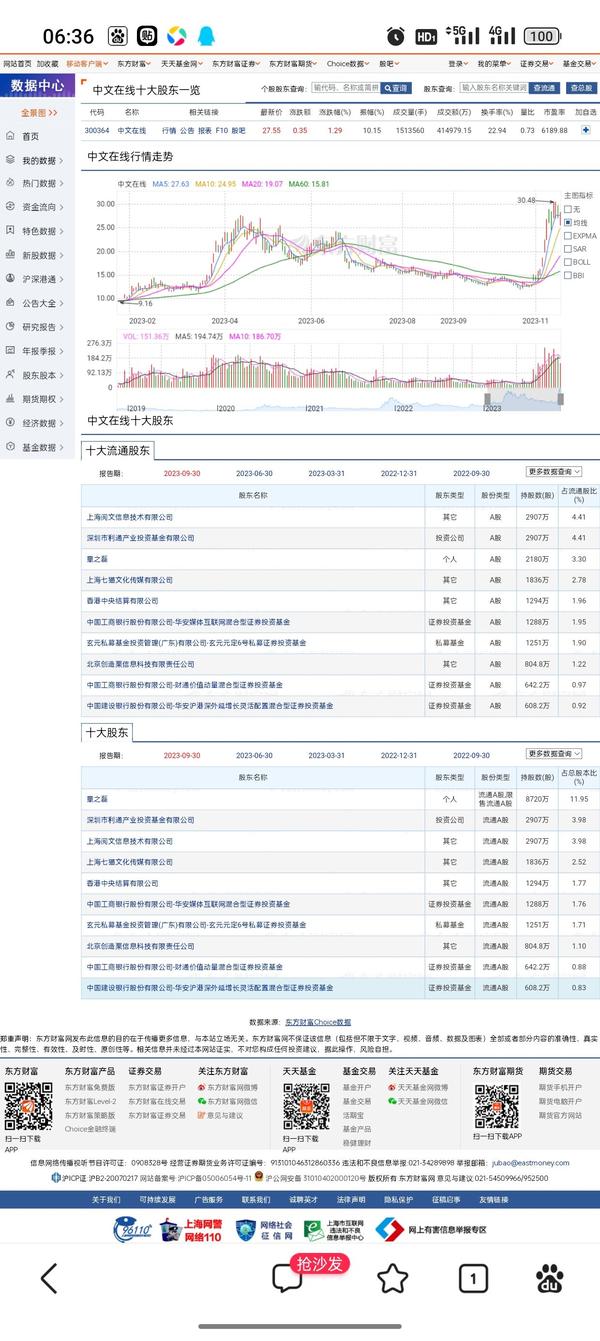
Task: Click the right handle of timeline range slider
Action: coord(560,399)
